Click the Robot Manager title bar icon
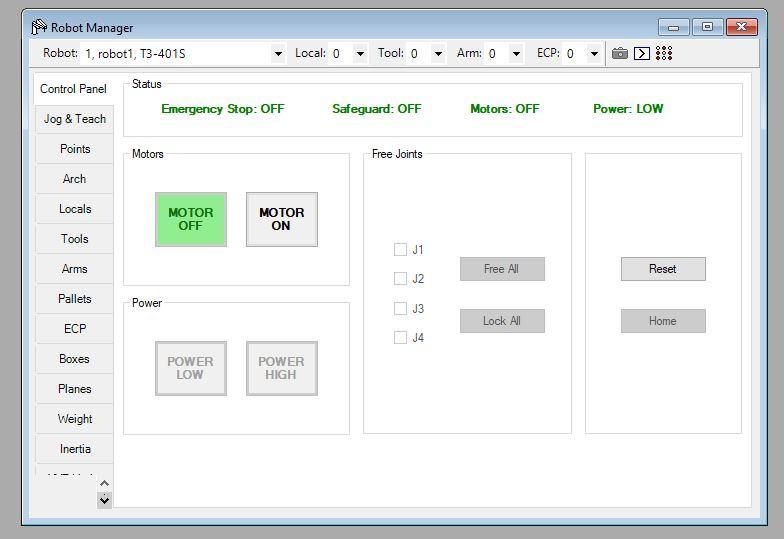 click(x=39, y=27)
